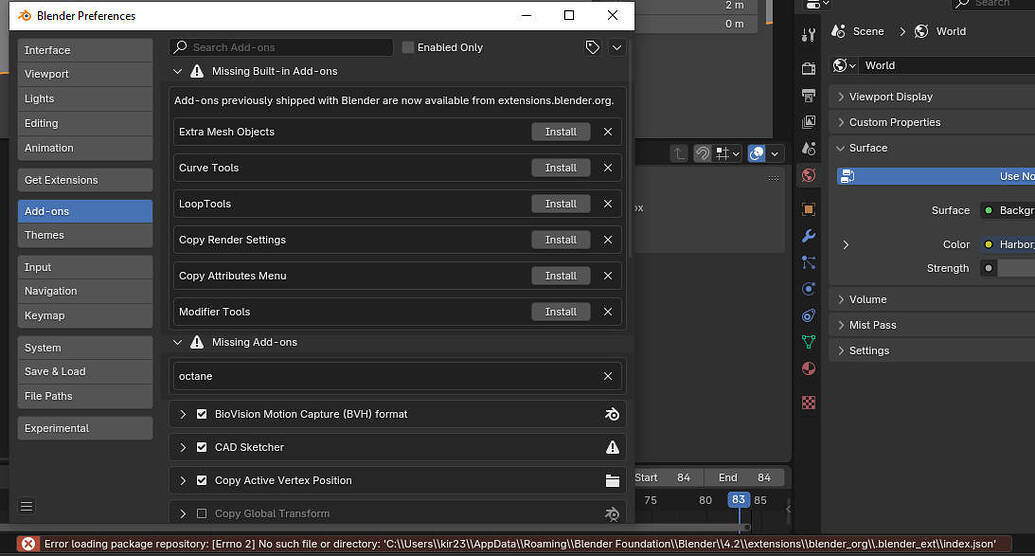Screen dimensions: 1035x556
Task: Install Copy Render Settings add-on
Action: 560,240
